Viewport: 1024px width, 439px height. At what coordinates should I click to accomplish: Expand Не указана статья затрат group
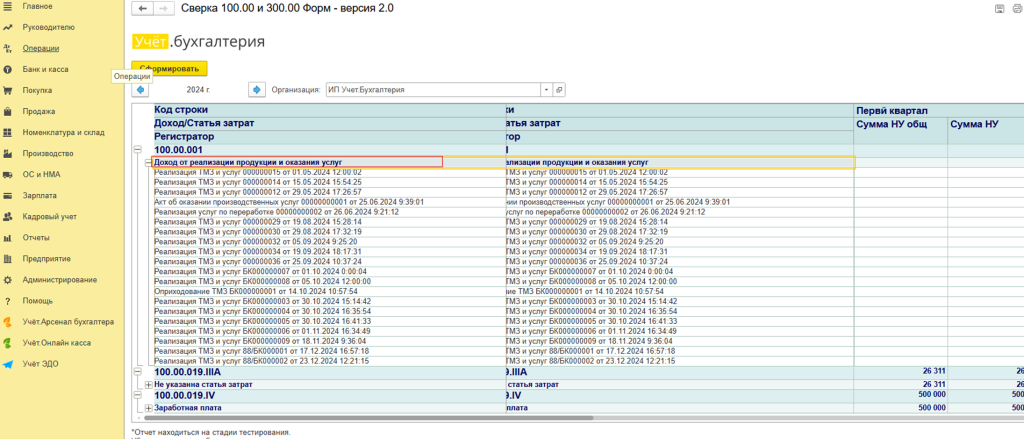149,384
